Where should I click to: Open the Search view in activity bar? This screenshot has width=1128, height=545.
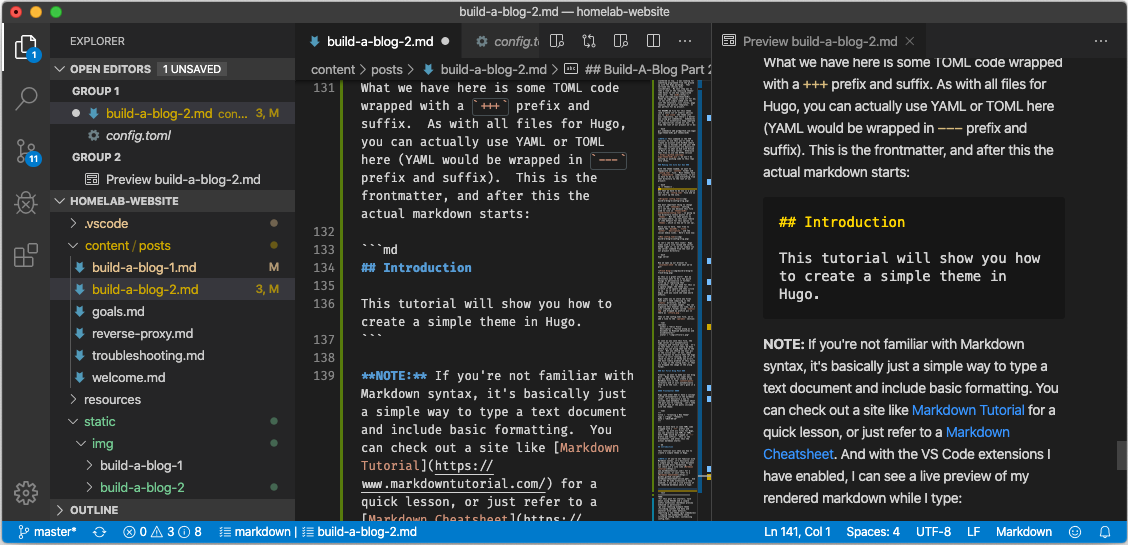(26, 99)
